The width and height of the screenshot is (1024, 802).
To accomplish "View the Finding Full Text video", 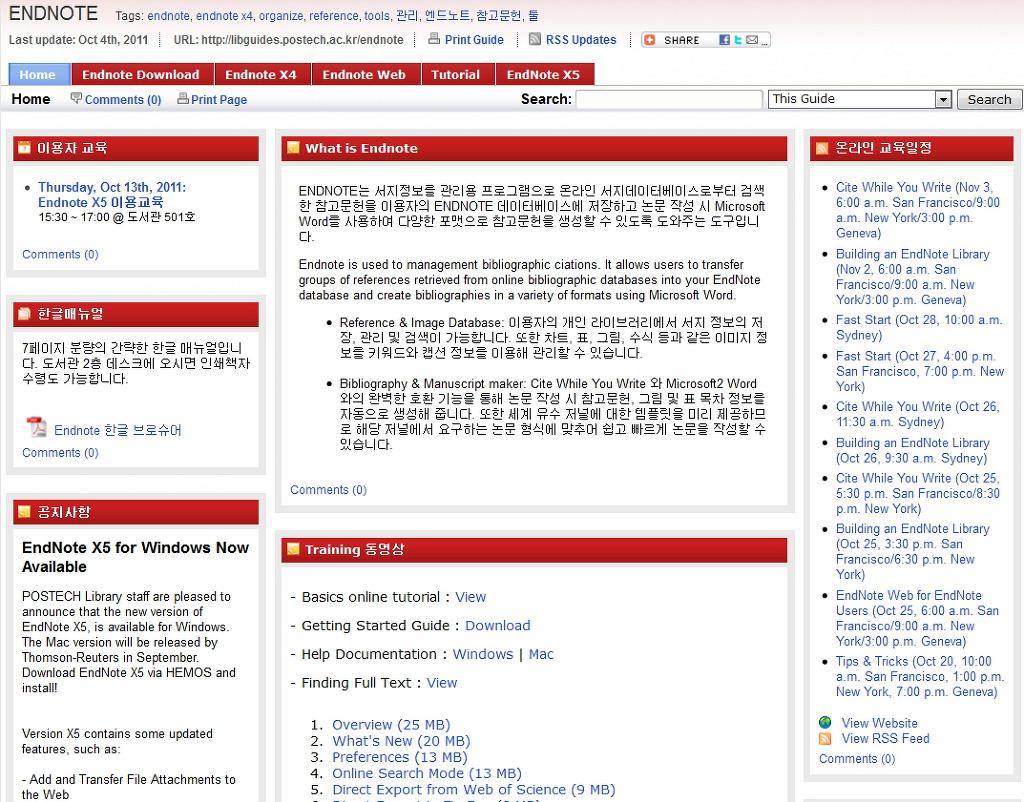I will 441,683.
